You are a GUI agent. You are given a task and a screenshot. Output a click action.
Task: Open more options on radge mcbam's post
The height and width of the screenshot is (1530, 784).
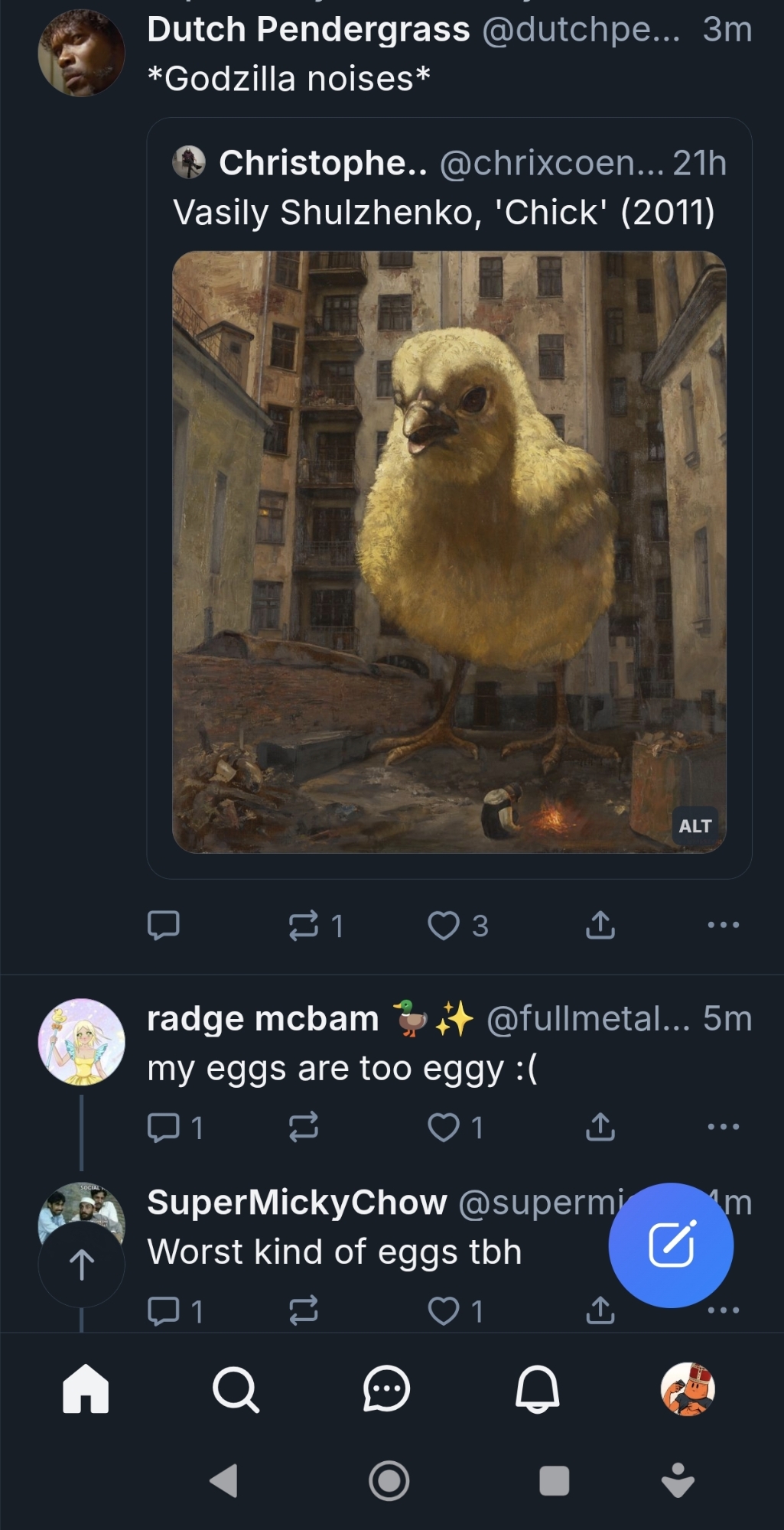(x=723, y=1127)
